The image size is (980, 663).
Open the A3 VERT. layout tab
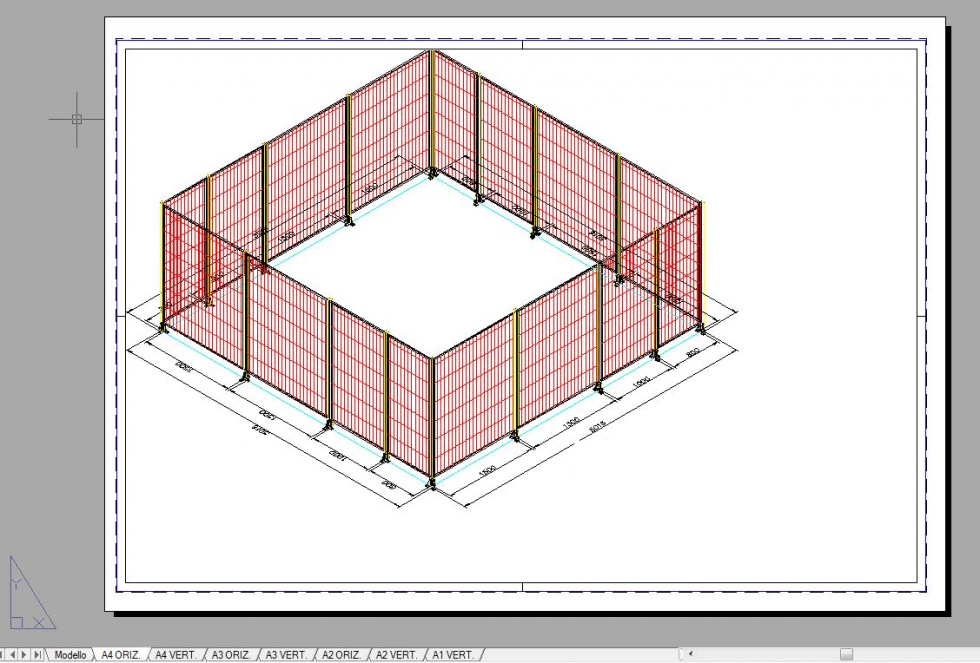[286, 655]
